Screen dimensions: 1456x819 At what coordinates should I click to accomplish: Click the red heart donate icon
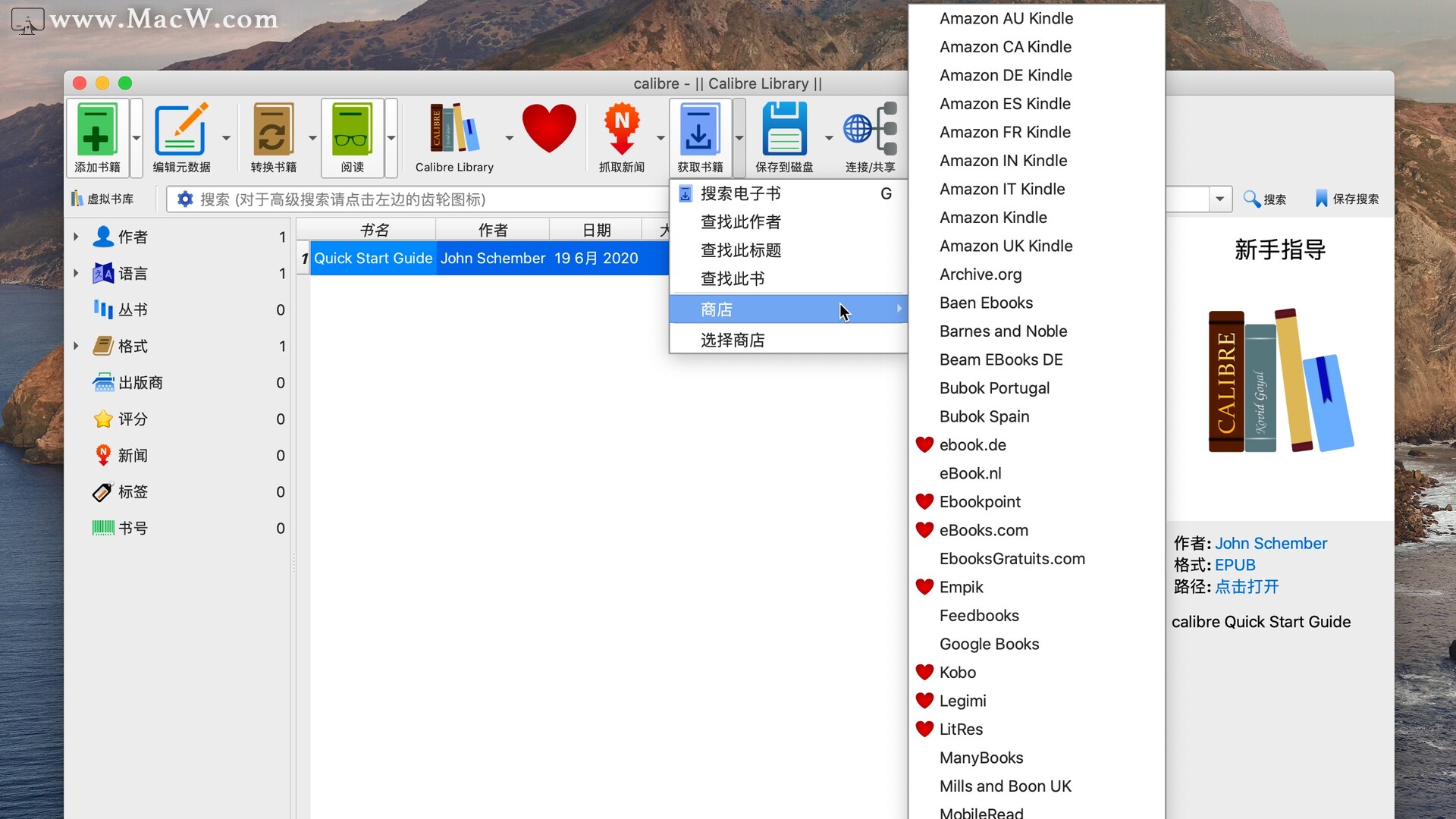tap(550, 129)
